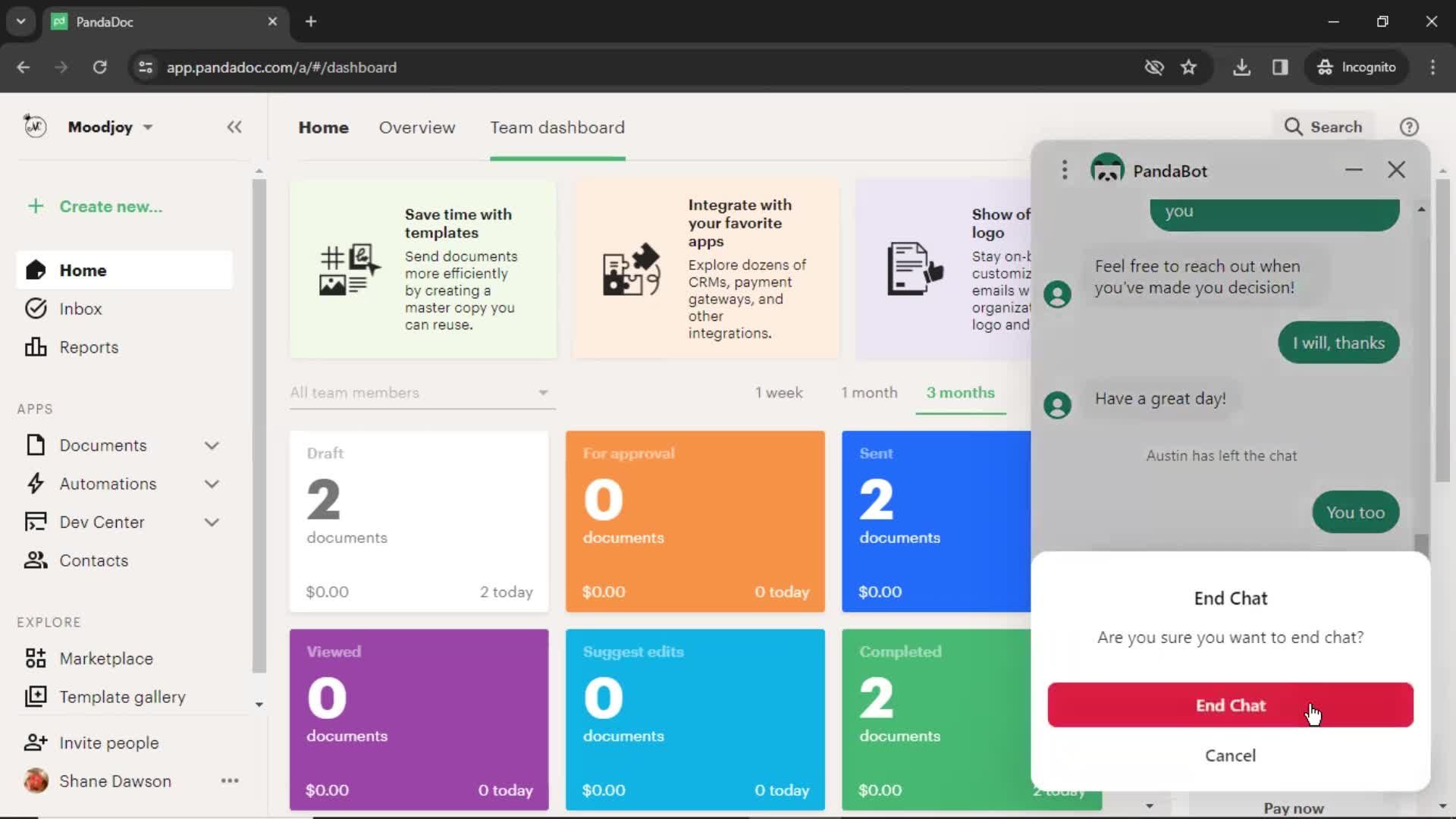Open PandaBot chat options menu
The height and width of the screenshot is (819, 1456).
[x=1065, y=170]
